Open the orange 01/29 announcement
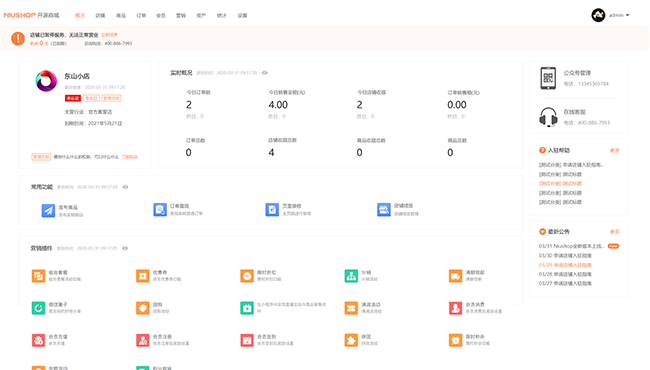 point(565,265)
